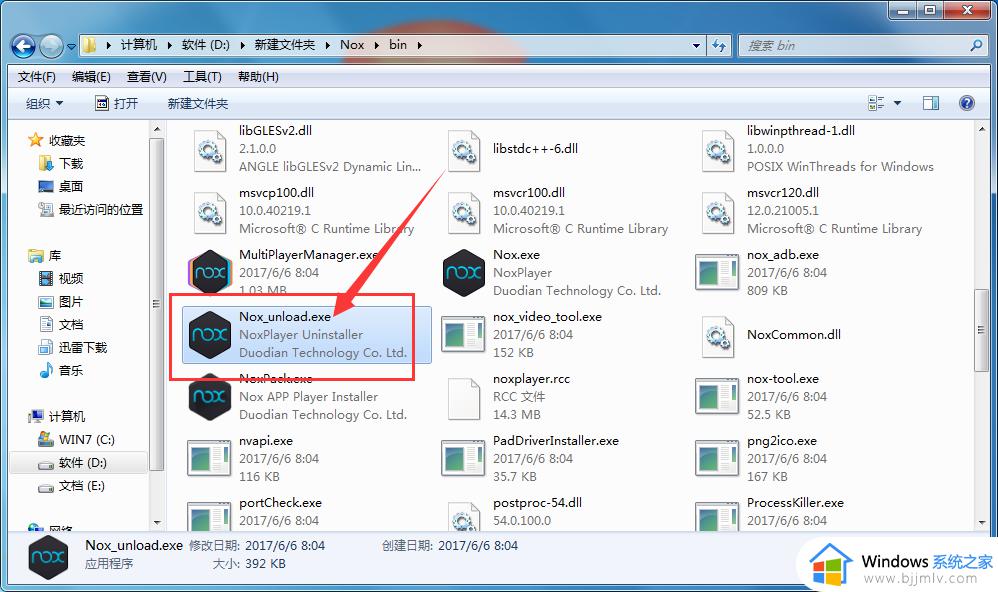This screenshot has width=998, height=592.
Task: Select the ProcessKiller.exe file icon
Action: tap(718, 517)
